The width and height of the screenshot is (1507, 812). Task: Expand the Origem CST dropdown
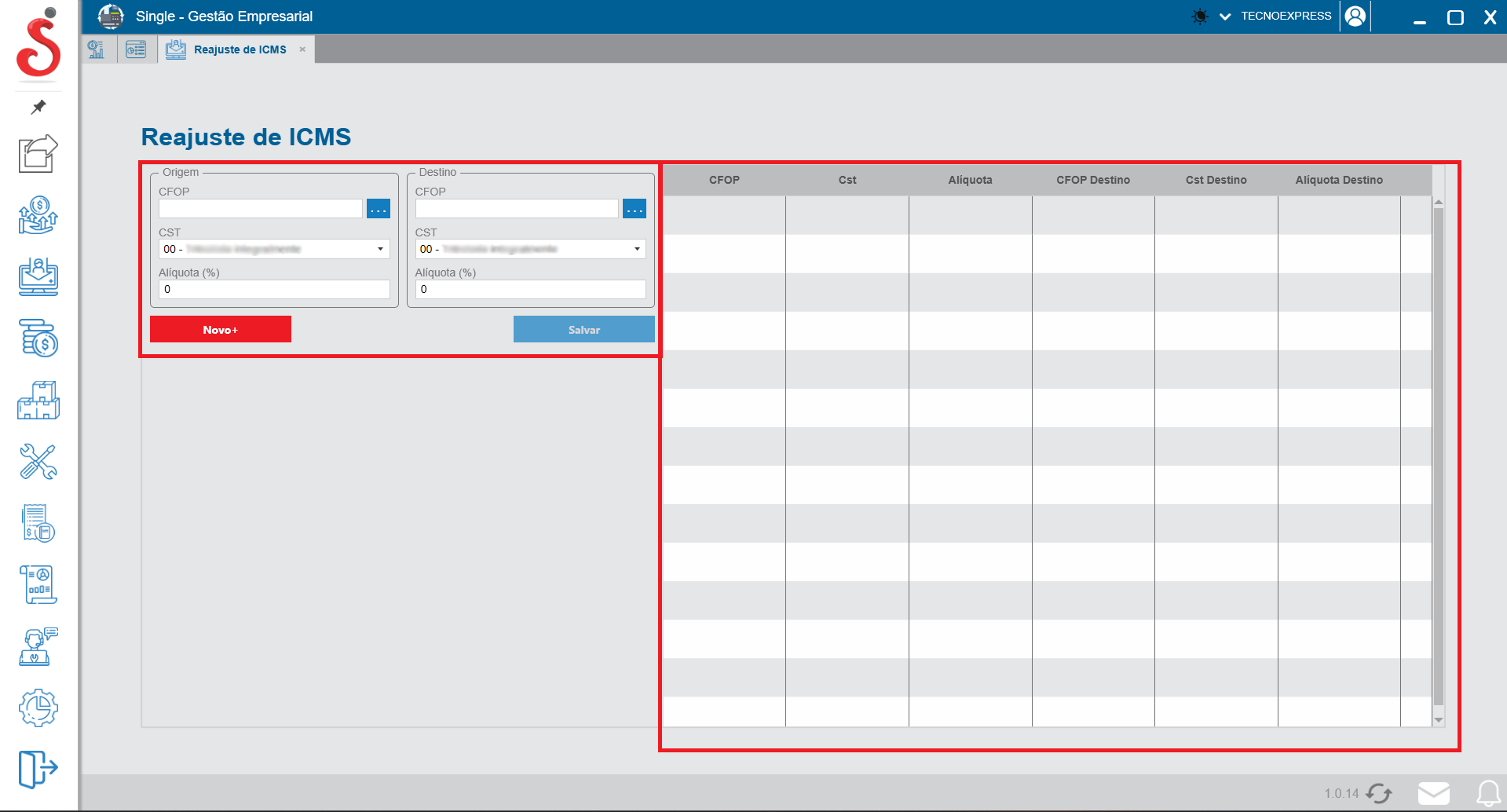tap(380, 249)
